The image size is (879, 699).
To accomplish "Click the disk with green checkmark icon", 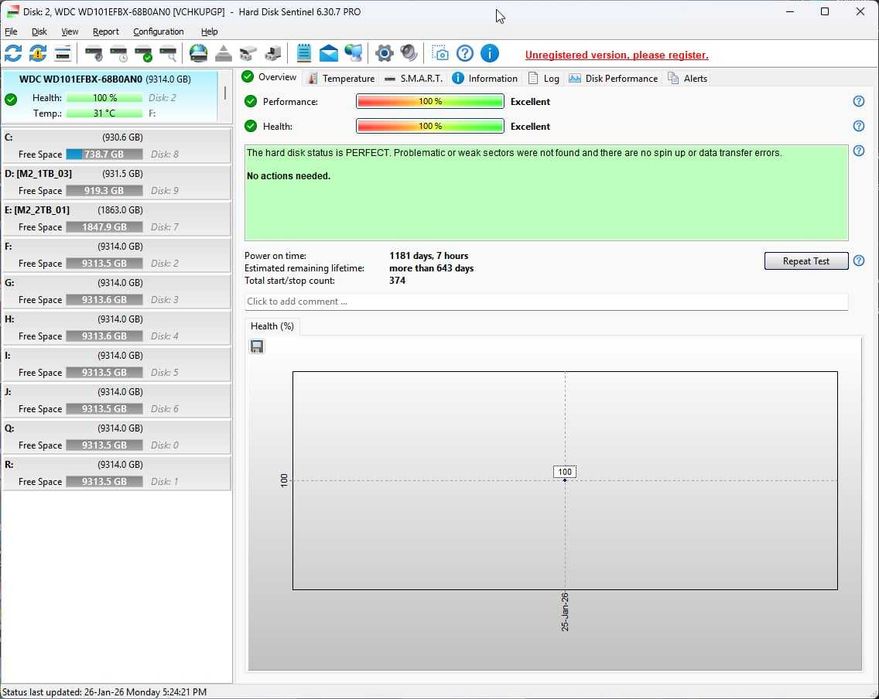I will pyautogui.click(x=144, y=54).
